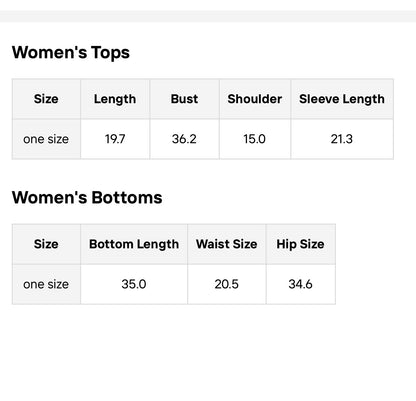Select the Waist Size column header
The width and height of the screenshot is (416, 401).
pos(227,244)
